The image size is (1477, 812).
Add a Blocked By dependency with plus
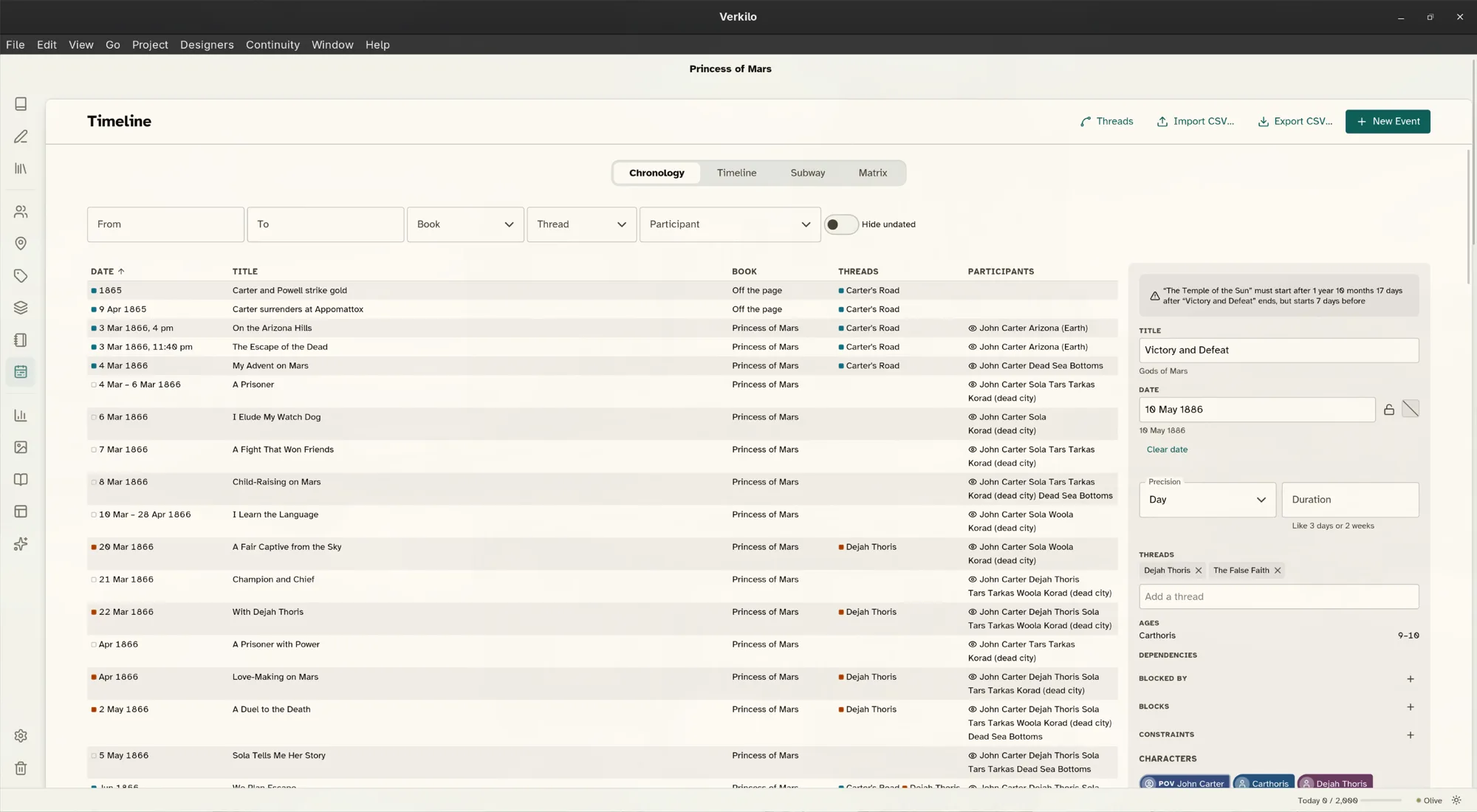[x=1411, y=679]
